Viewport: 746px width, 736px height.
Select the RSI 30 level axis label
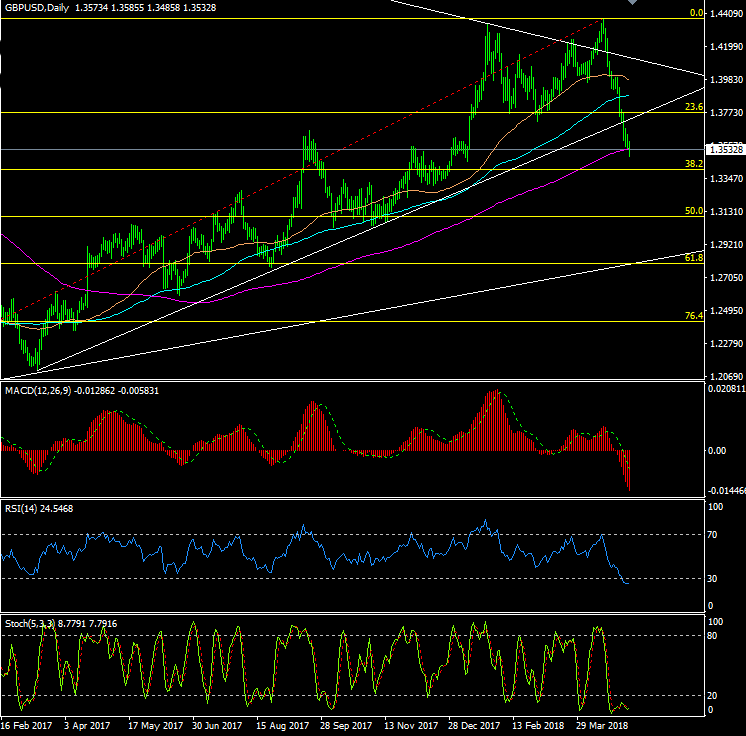(x=714, y=579)
